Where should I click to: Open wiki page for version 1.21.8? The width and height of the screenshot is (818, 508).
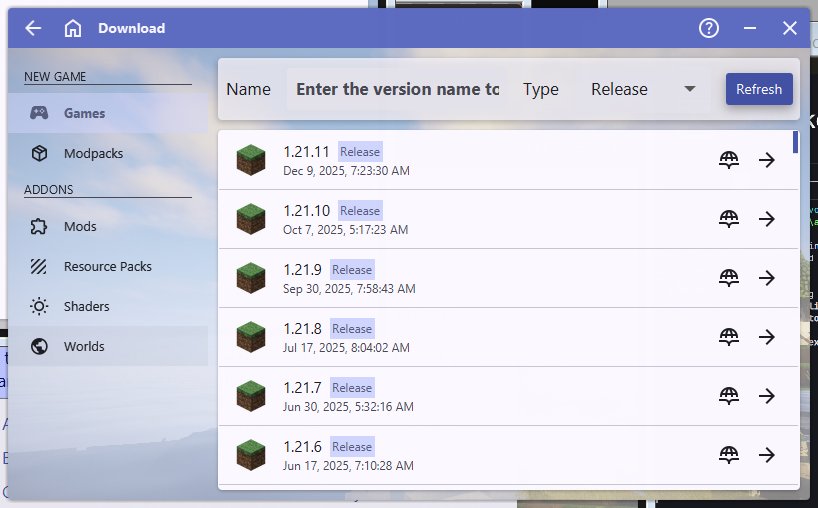coord(729,336)
